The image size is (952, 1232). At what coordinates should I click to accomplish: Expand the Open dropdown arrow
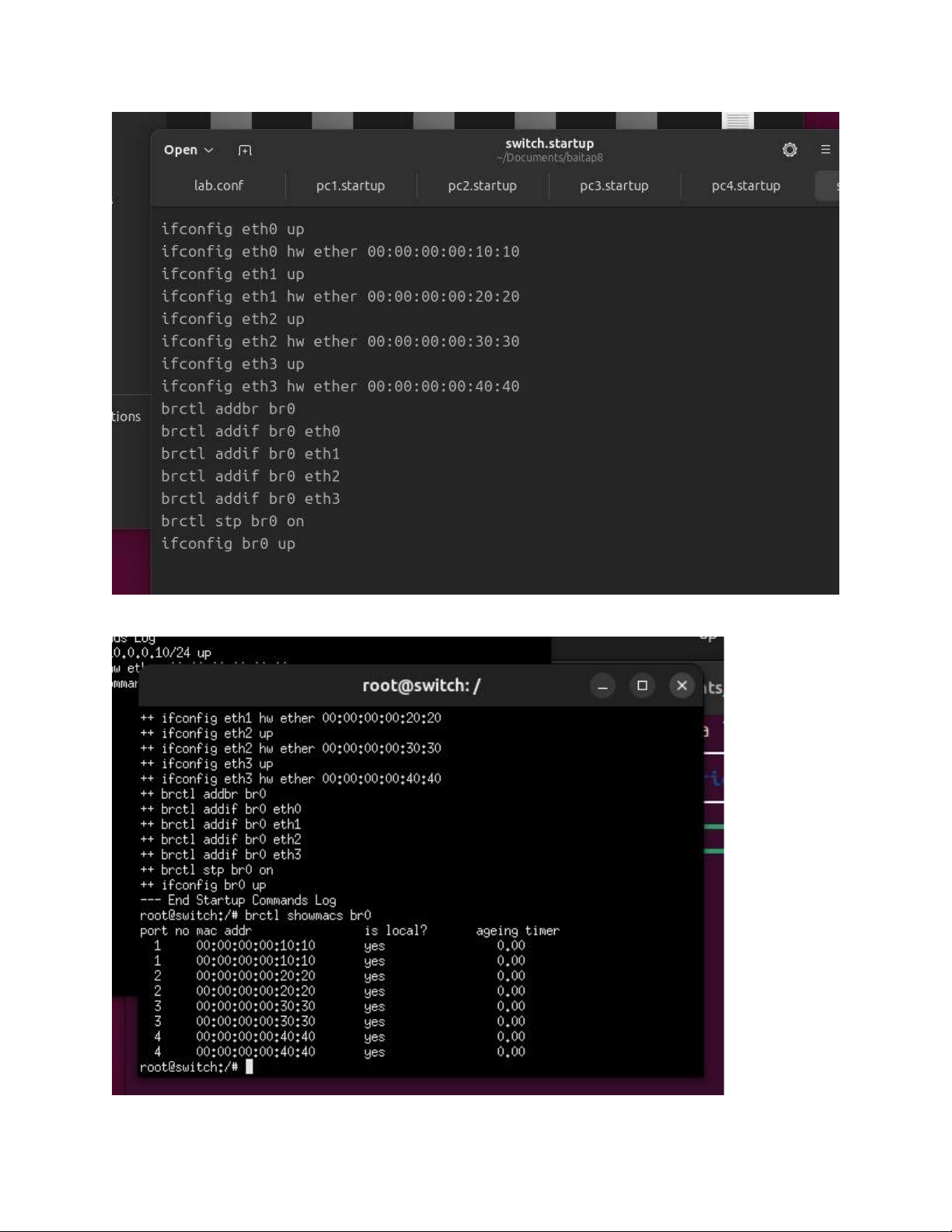(208, 150)
